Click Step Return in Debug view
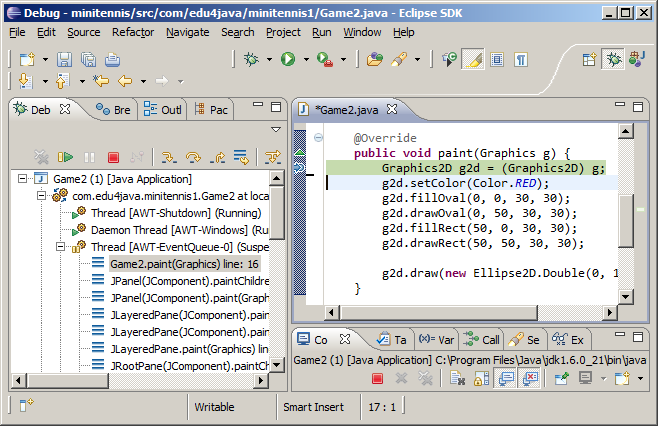658x426 pixels. point(217,157)
